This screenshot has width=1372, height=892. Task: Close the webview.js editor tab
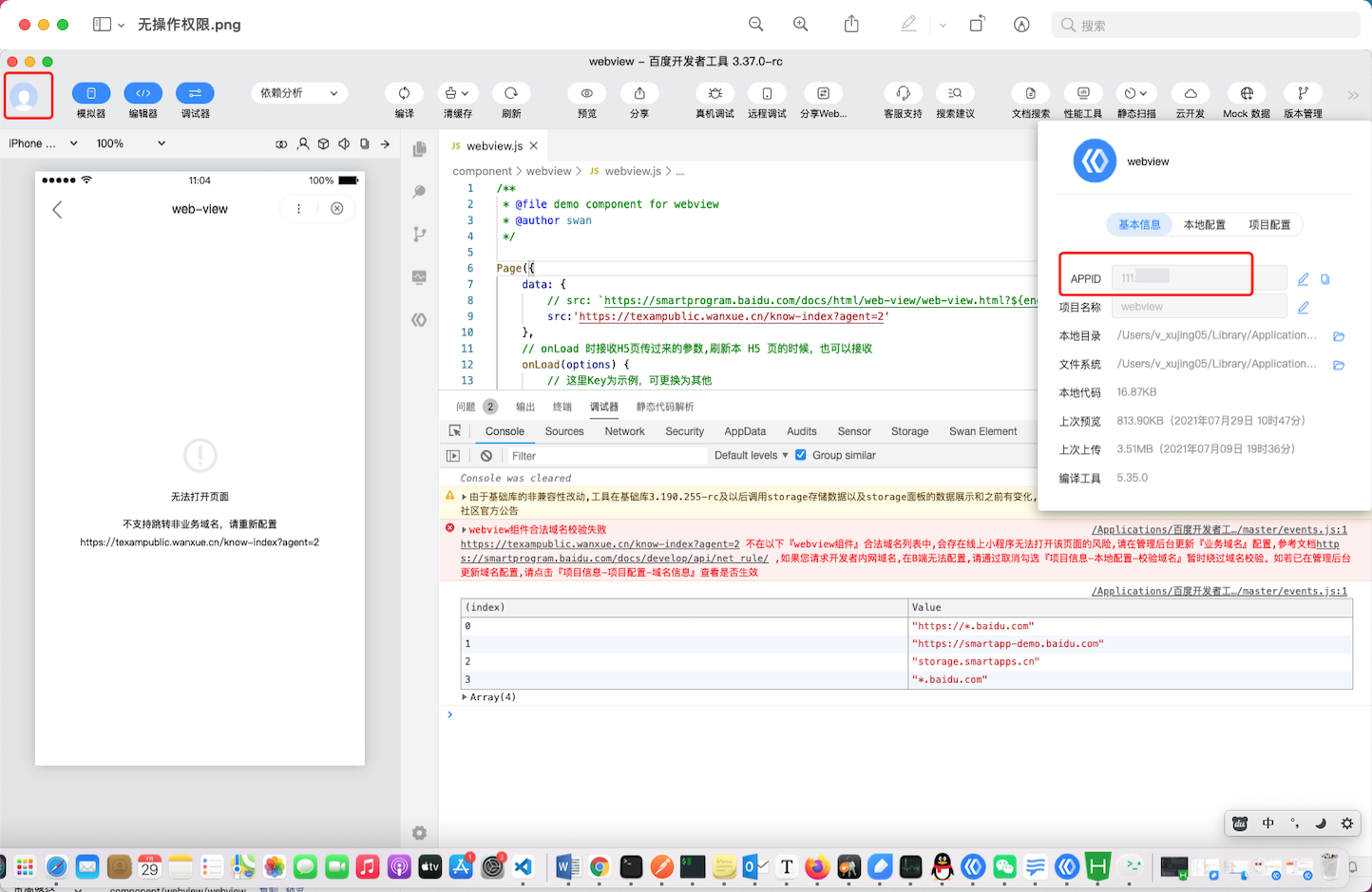point(534,146)
